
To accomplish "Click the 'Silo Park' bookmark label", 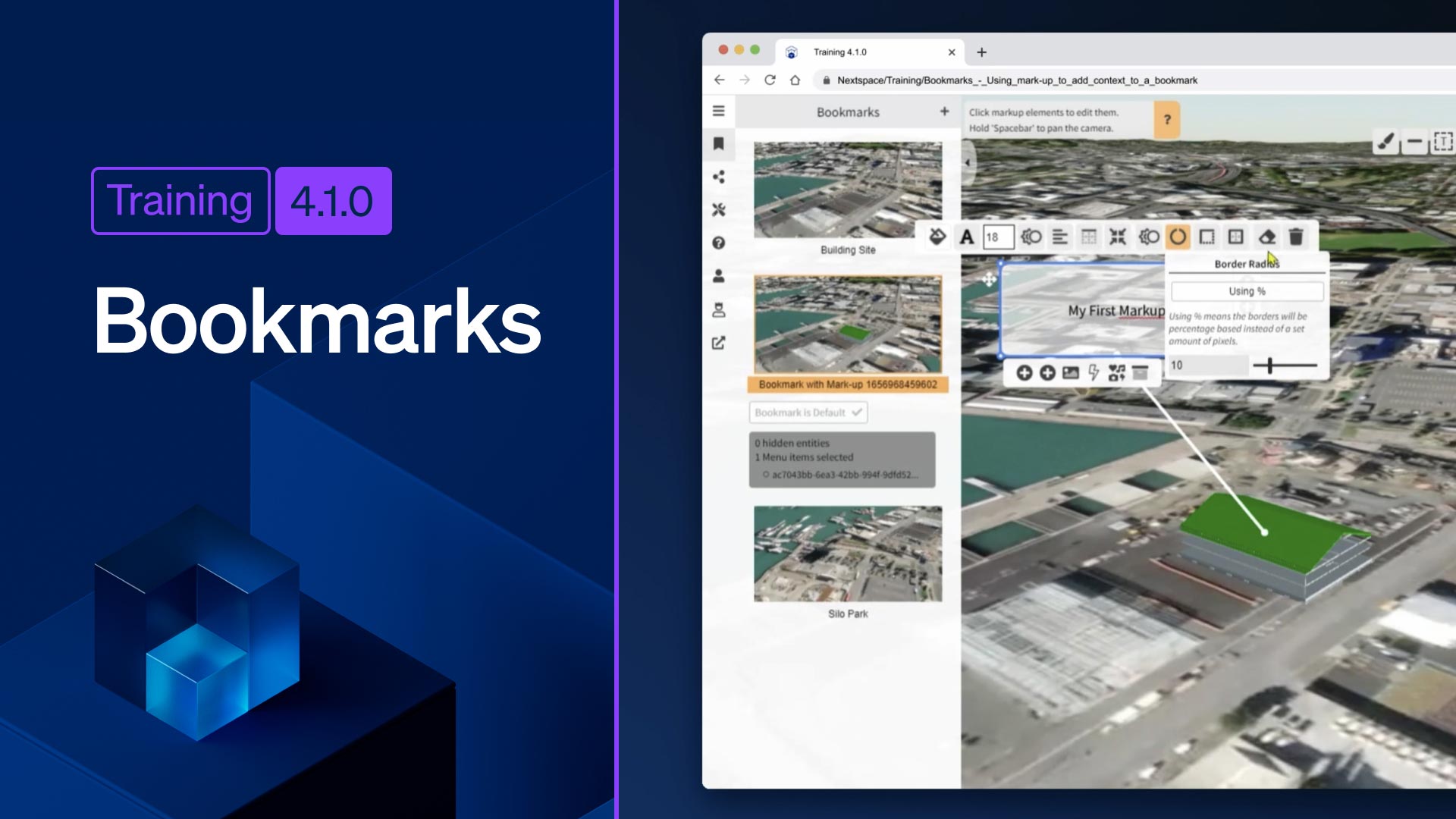I will coord(848,614).
